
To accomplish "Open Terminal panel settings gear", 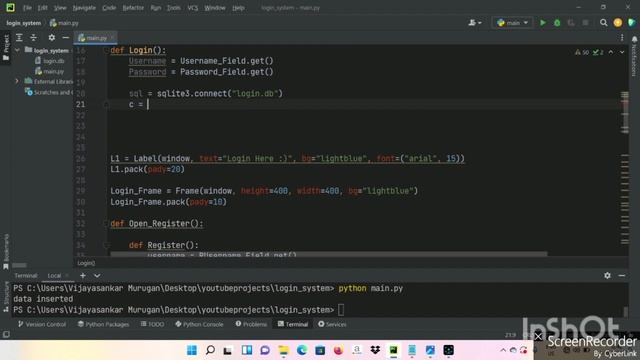I will click(607, 276).
